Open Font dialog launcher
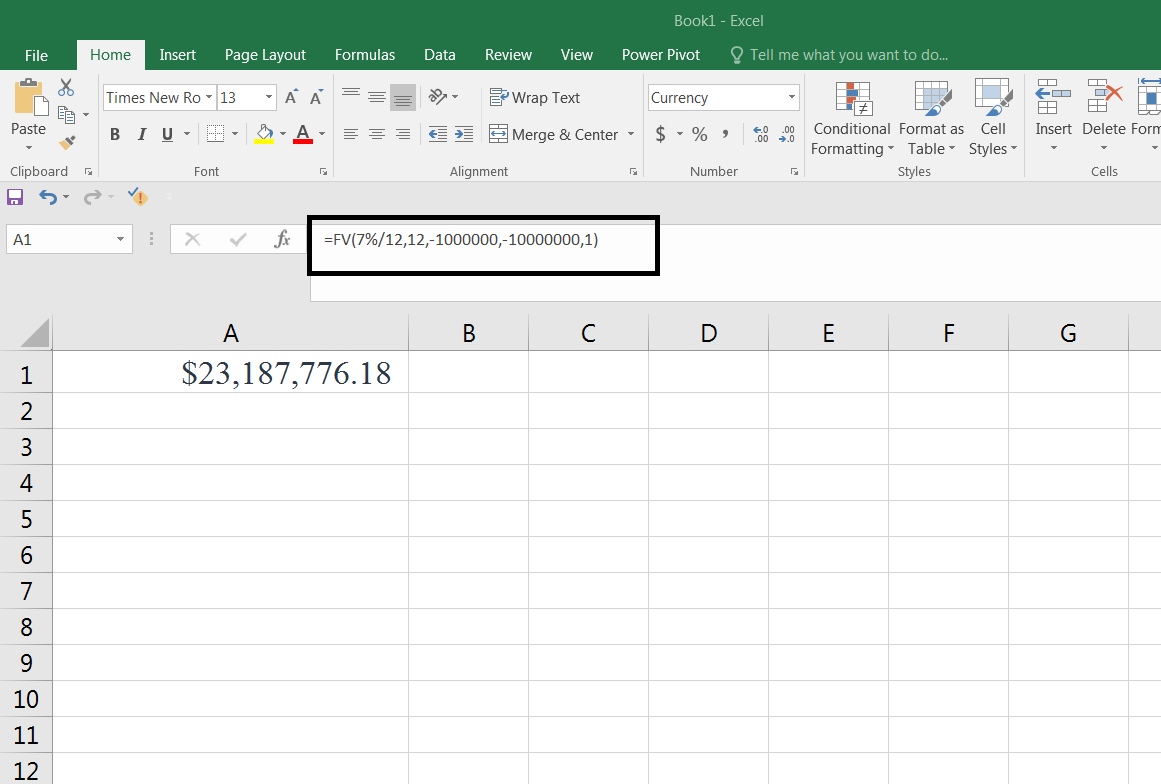This screenshot has width=1161, height=784. (324, 172)
